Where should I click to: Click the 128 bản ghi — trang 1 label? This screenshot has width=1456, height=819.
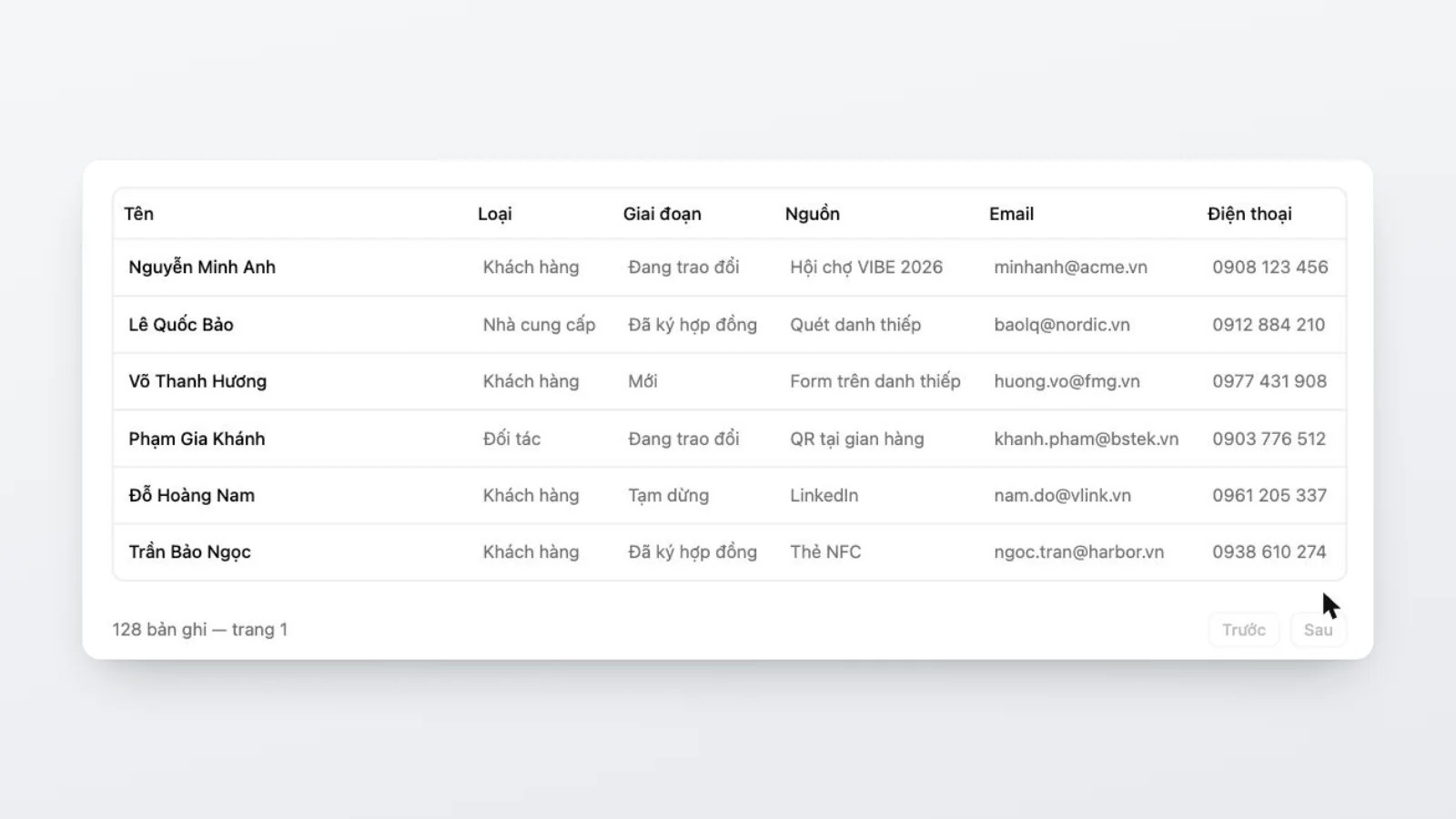(200, 630)
